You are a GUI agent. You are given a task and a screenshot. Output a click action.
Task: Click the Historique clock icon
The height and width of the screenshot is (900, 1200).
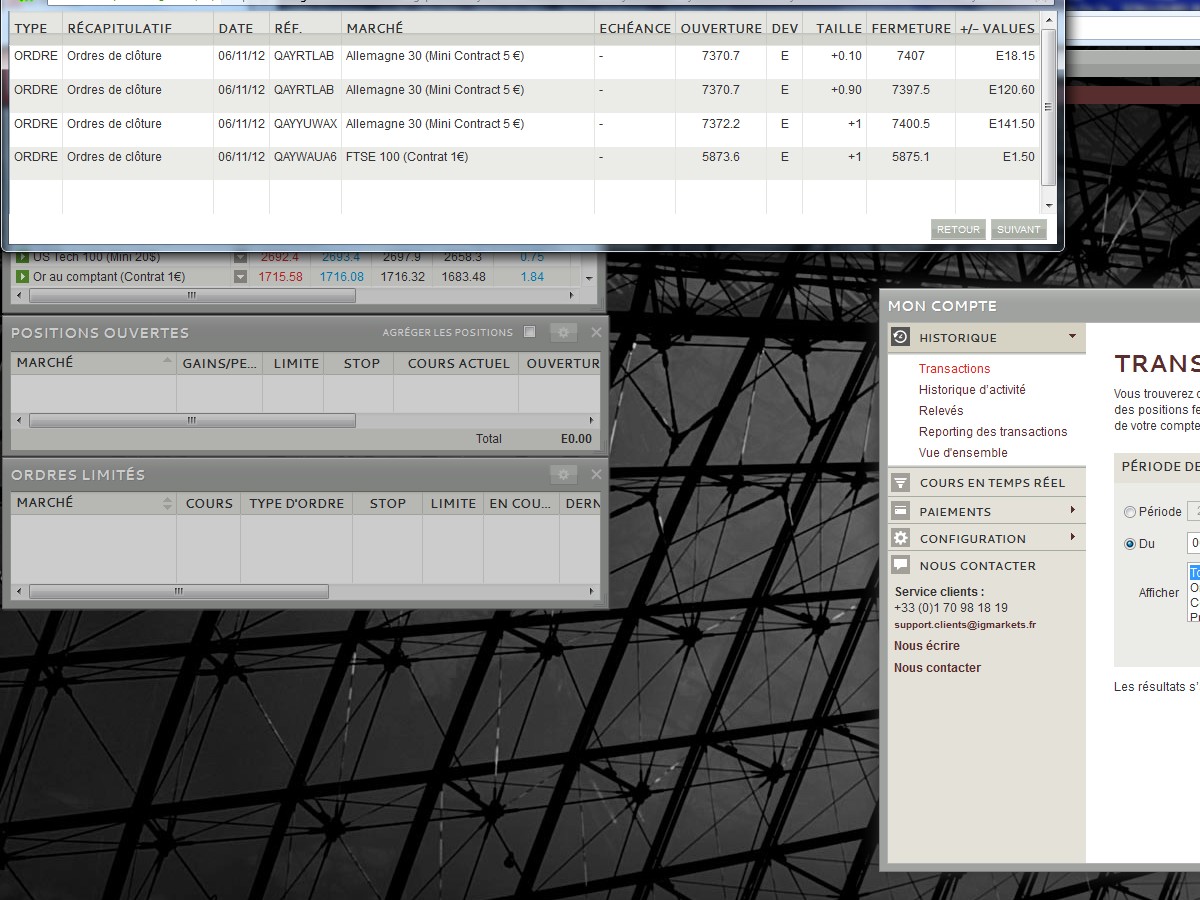(x=900, y=338)
